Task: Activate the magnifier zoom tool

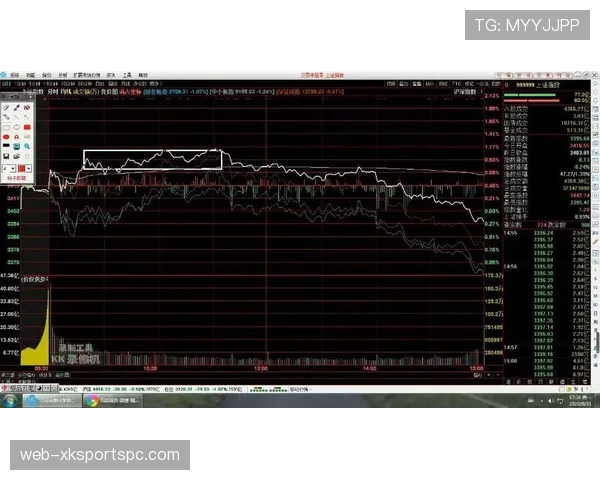Action: [x=27, y=146]
